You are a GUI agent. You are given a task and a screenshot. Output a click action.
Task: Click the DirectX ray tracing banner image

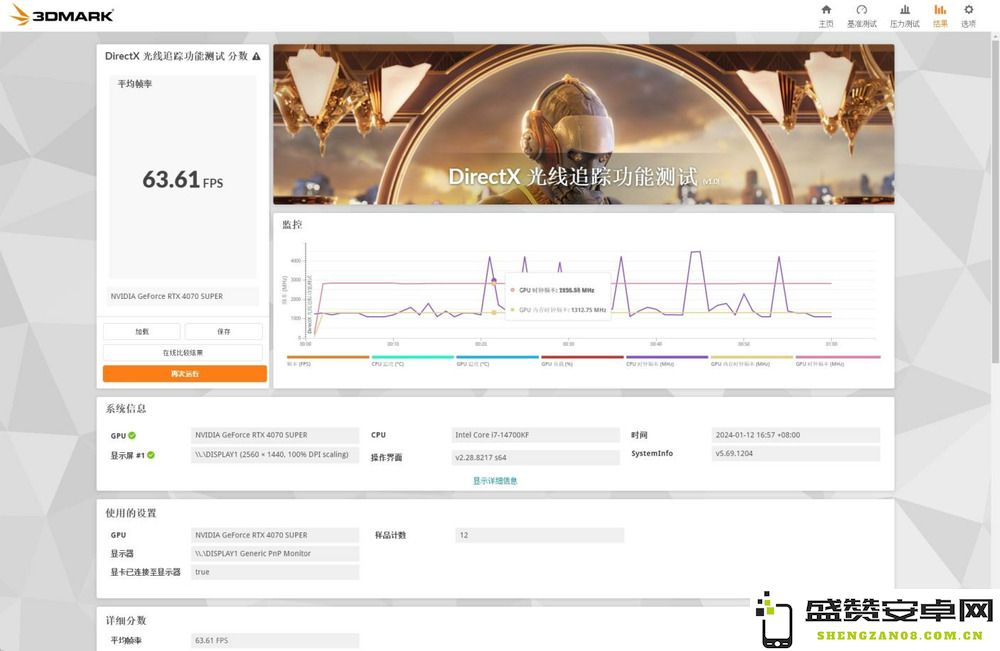tap(584, 124)
